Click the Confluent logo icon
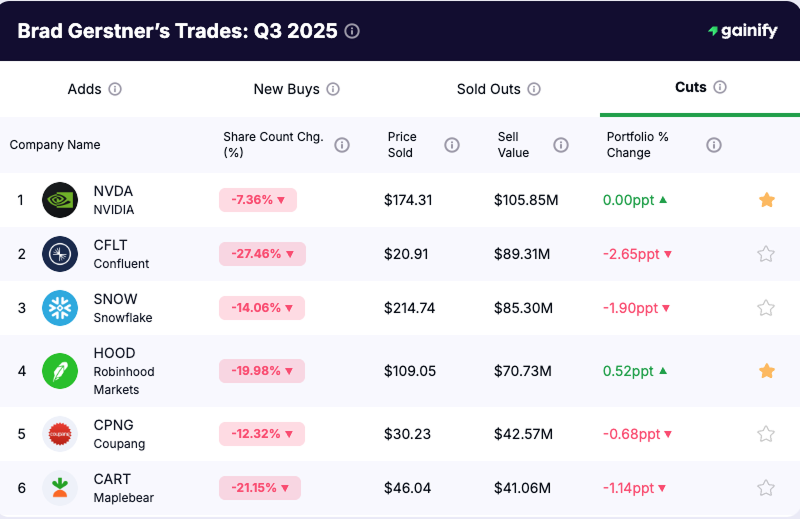The height and width of the screenshot is (519, 800). [60, 254]
